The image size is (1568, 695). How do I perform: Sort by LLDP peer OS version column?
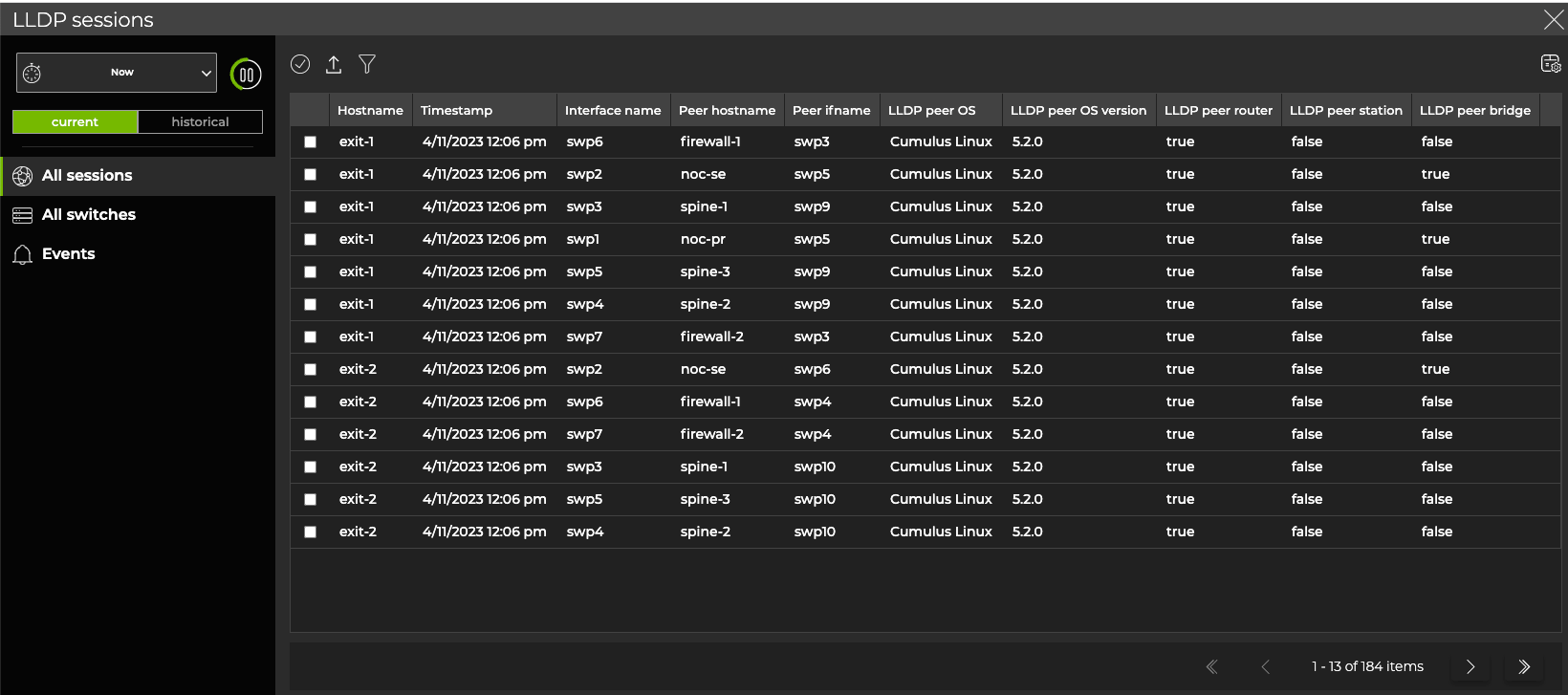(x=1078, y=110)
